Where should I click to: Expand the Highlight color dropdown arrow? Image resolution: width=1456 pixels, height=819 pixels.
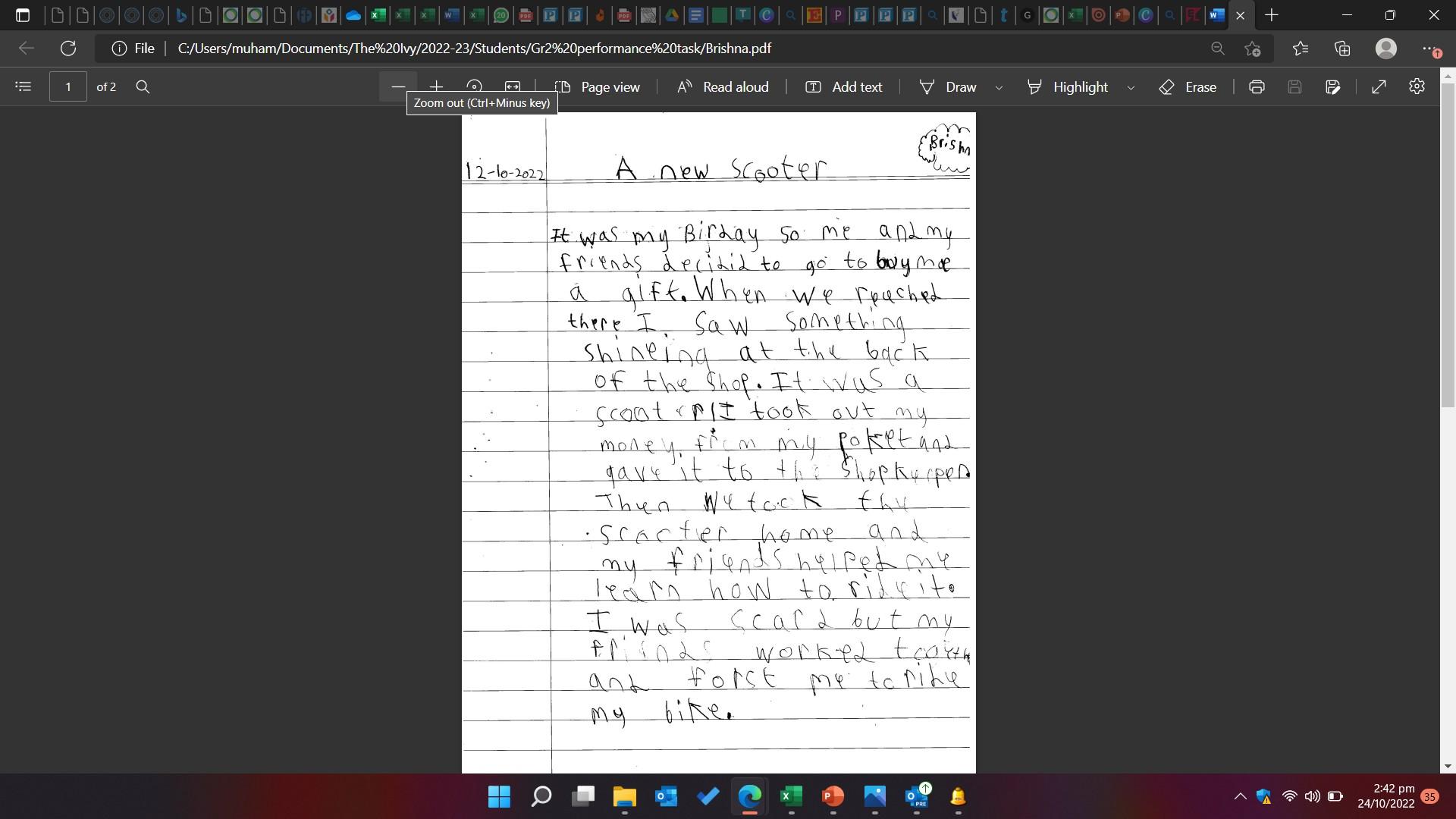click(x=1131, y=87)
